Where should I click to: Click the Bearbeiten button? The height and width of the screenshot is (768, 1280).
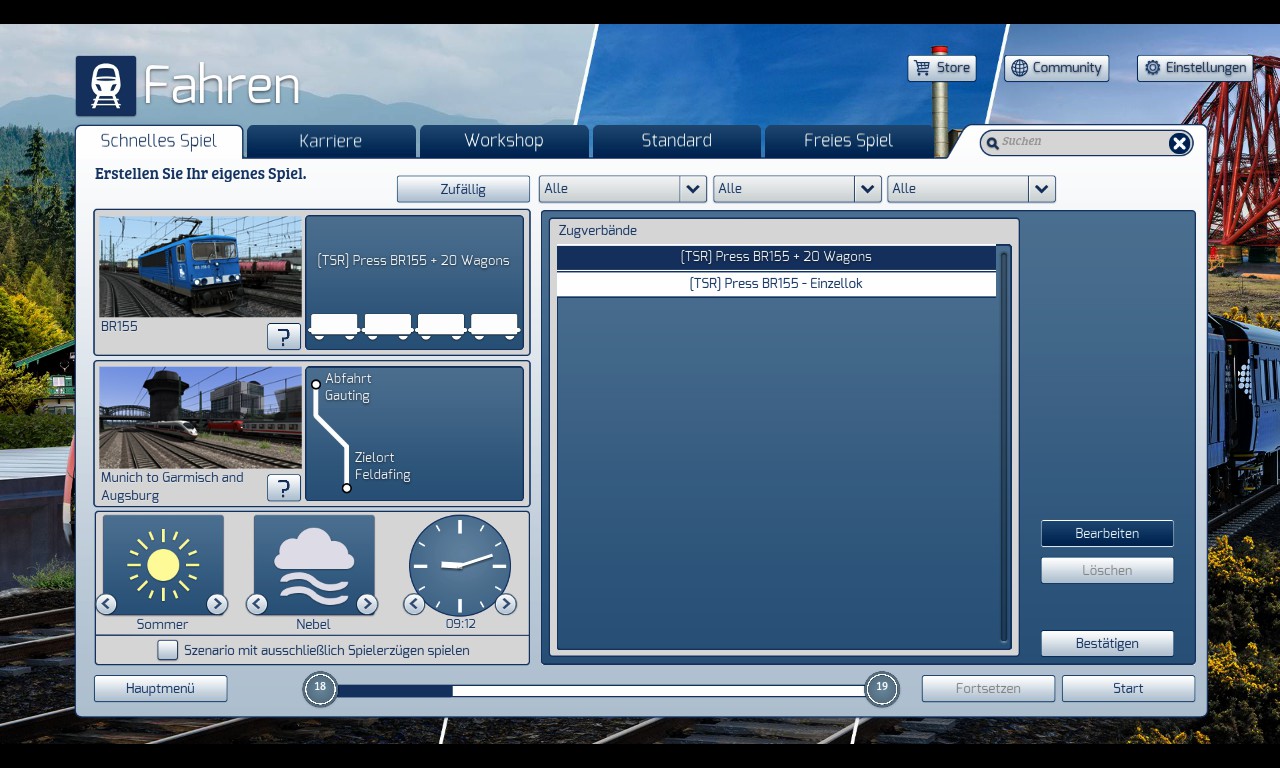click(x=1107, y=533)
